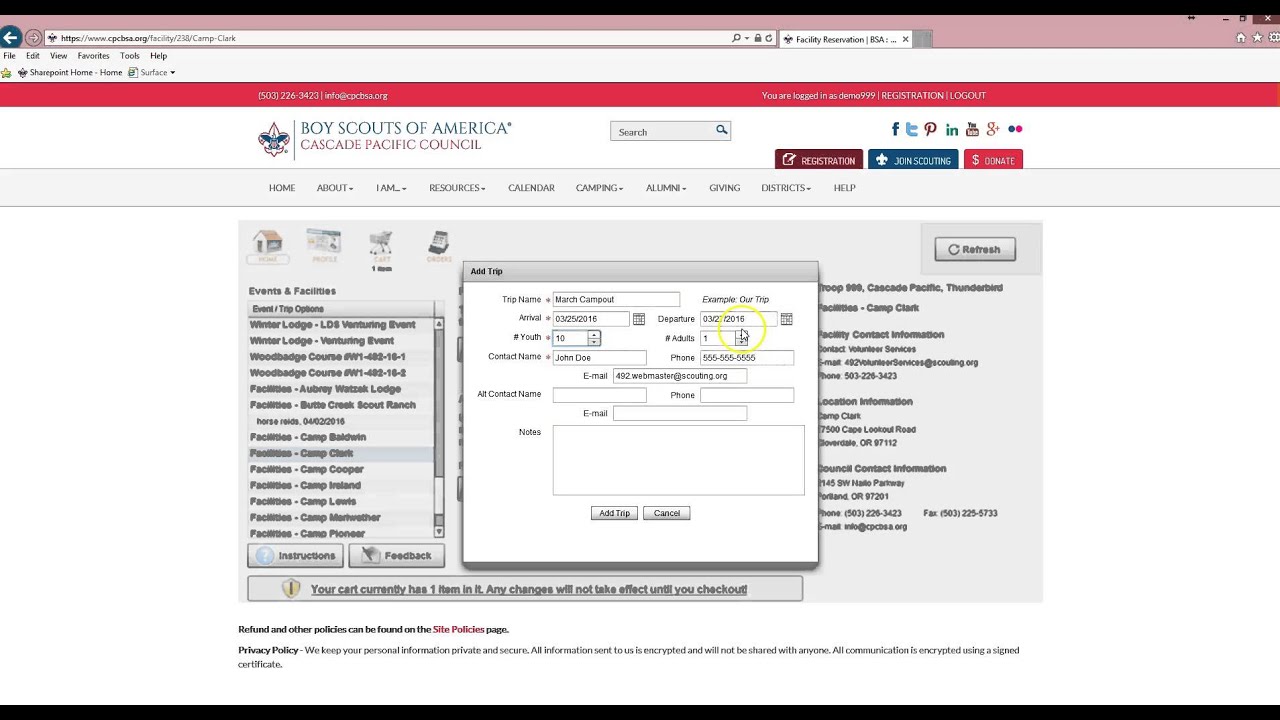The height and width of the screenshot is (720, 1280).
Task: Click the red REGISTRATION button
Action: 819,160
